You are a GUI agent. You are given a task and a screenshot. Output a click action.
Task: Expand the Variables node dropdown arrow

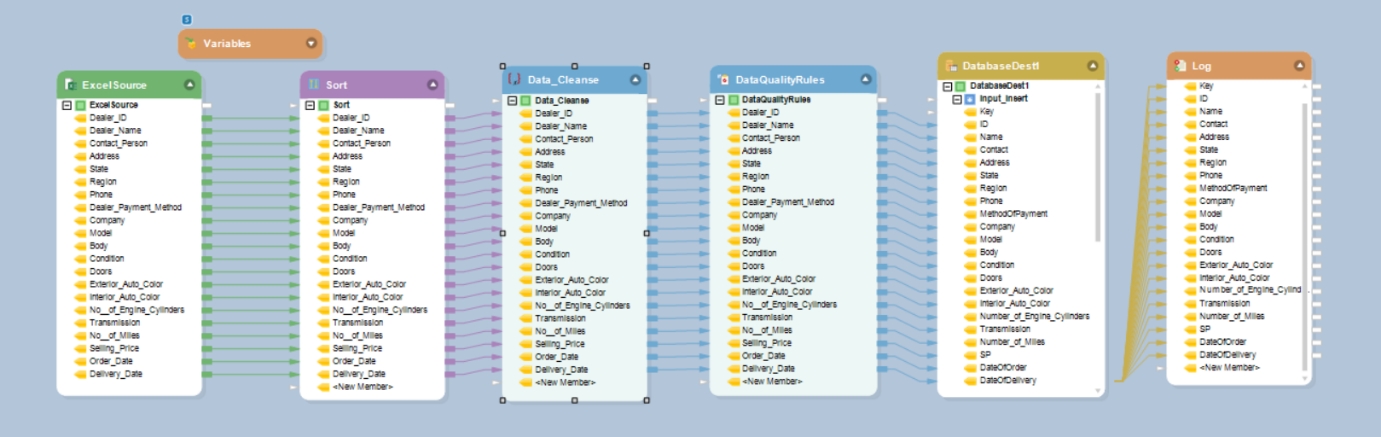point(311,43)
